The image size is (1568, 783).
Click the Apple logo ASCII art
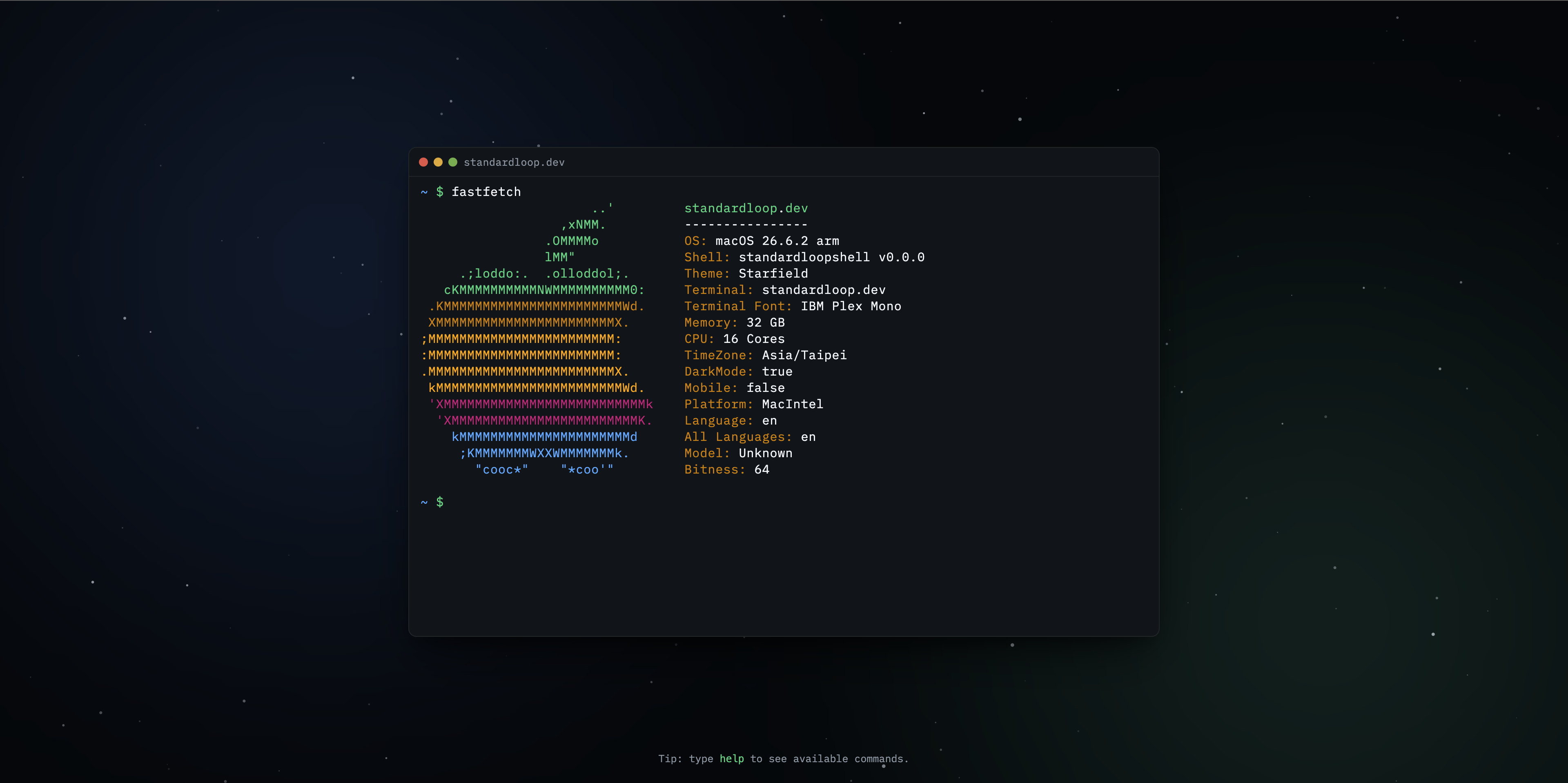[x=537, y=339]
